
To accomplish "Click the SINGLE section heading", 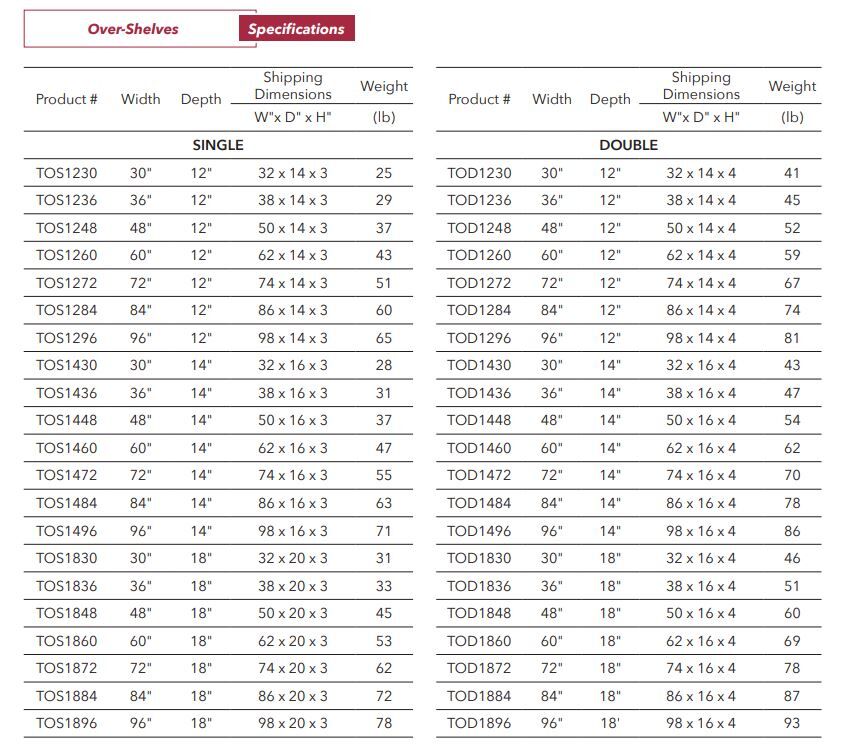I will (x=218, y=145).
